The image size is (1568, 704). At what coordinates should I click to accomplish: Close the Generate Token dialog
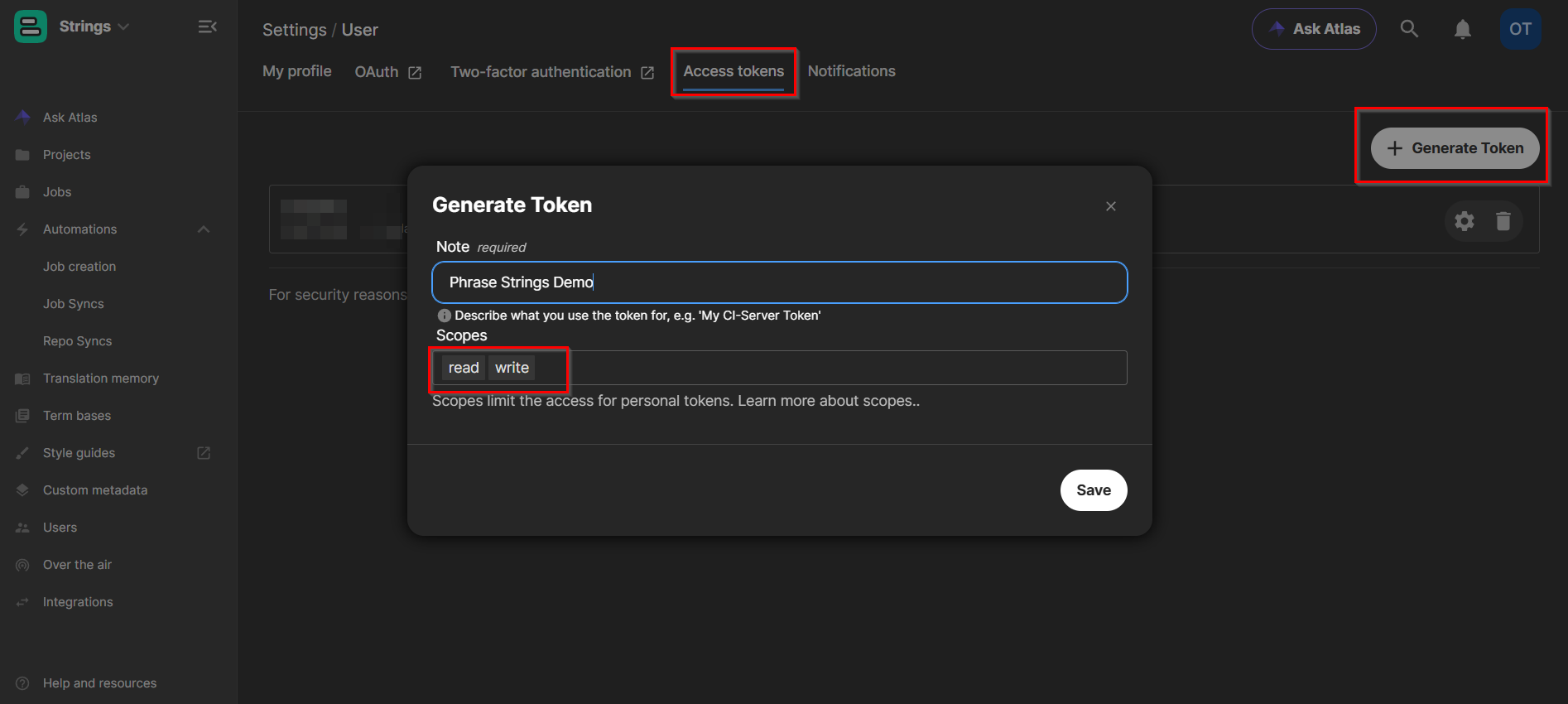point(1111,206)
